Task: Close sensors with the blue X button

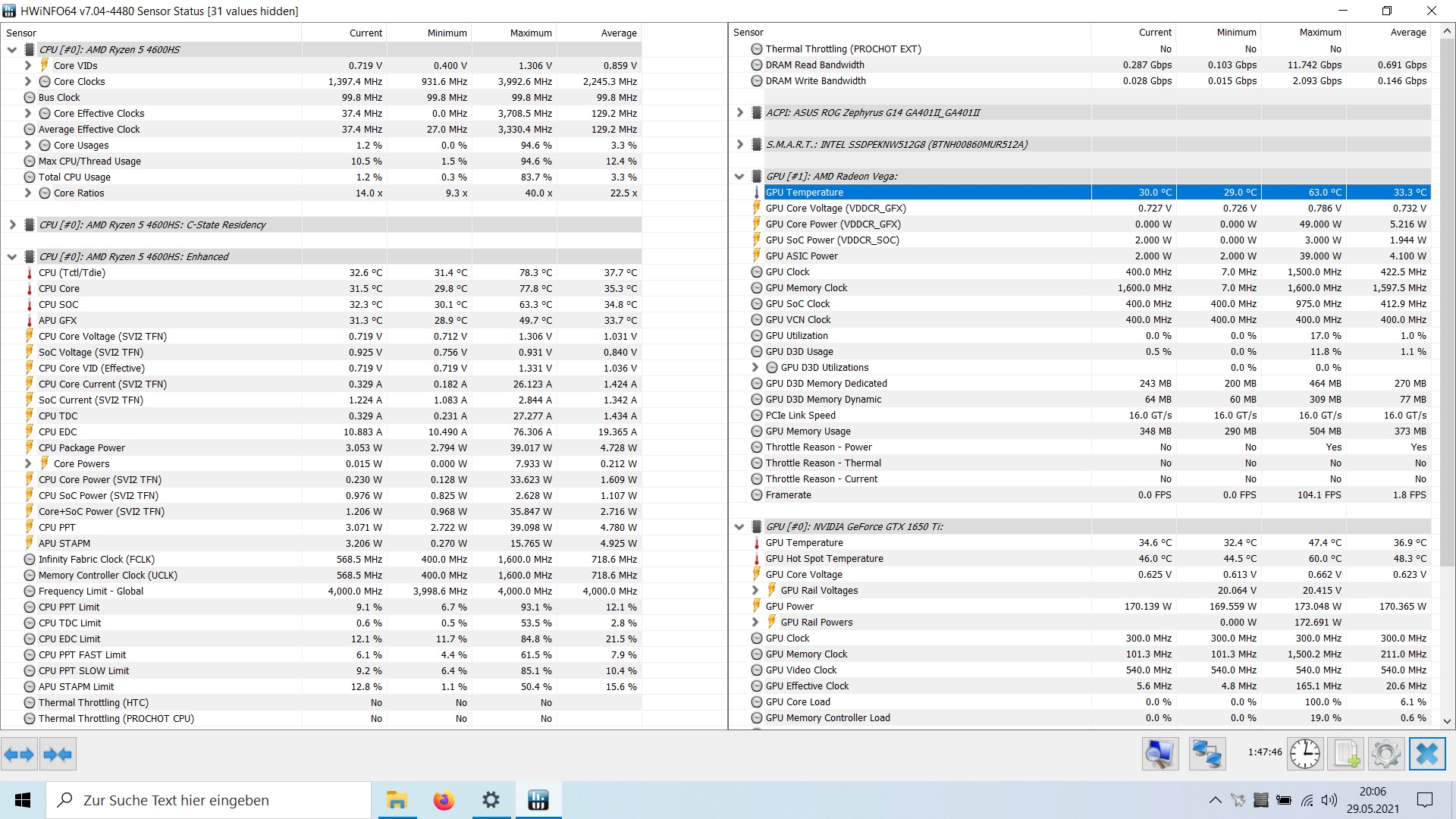Action: (x=1427, y=754)
